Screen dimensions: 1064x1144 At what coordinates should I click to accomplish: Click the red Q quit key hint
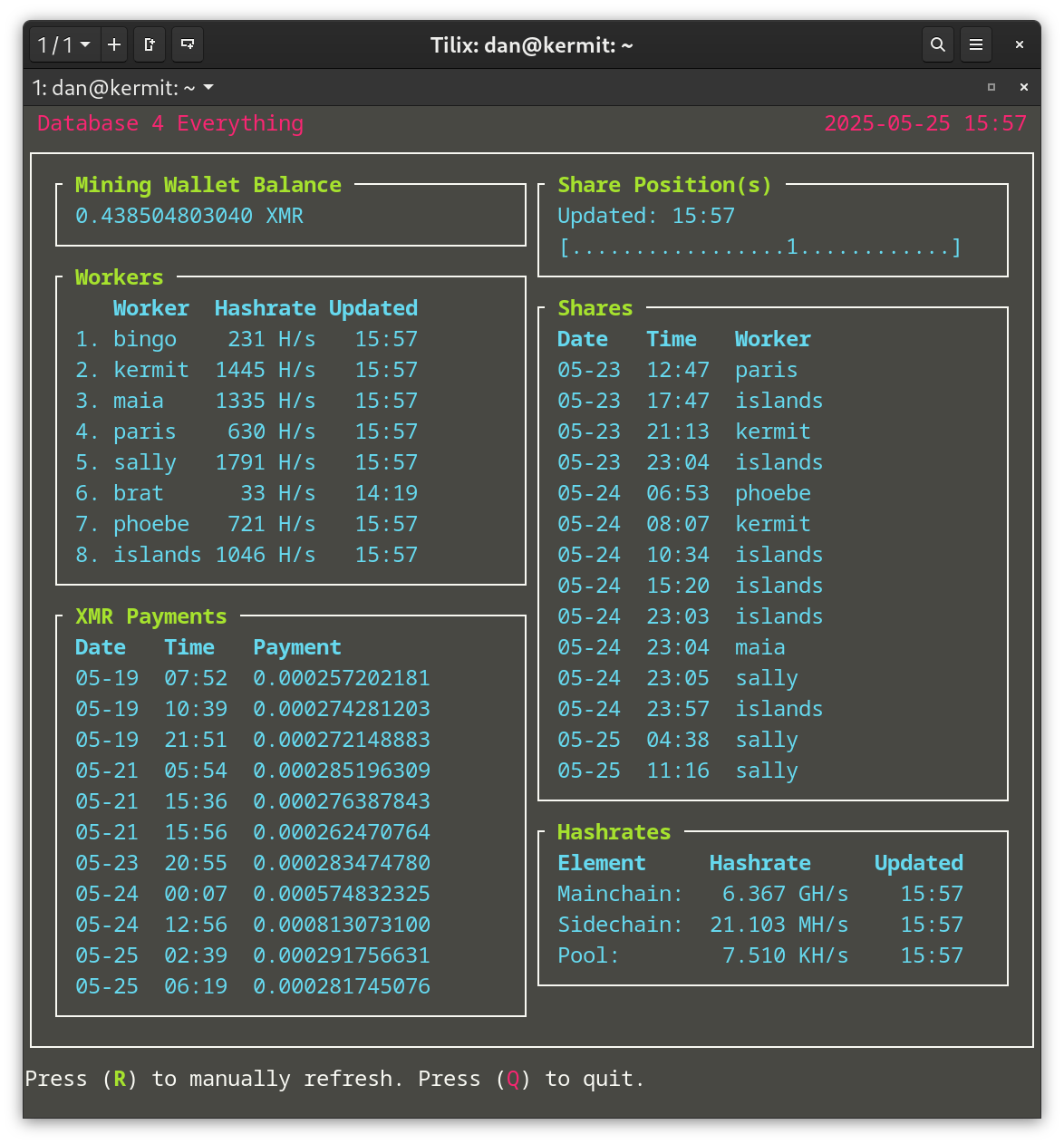point(513,1079)
